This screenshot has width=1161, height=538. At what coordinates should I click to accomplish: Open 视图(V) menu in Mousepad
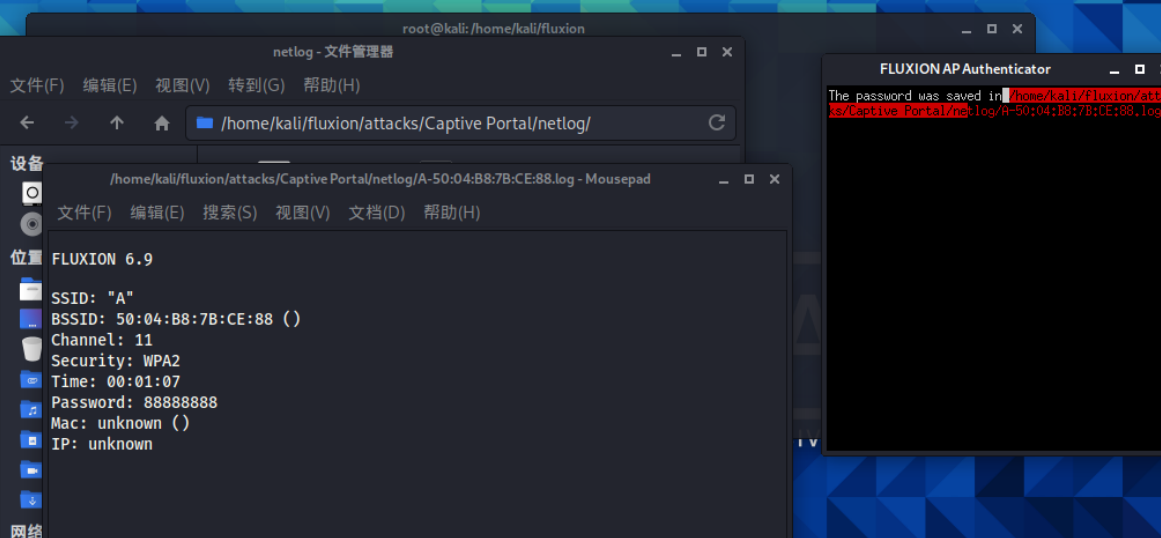pyautogui.click(x=303, y=213)
